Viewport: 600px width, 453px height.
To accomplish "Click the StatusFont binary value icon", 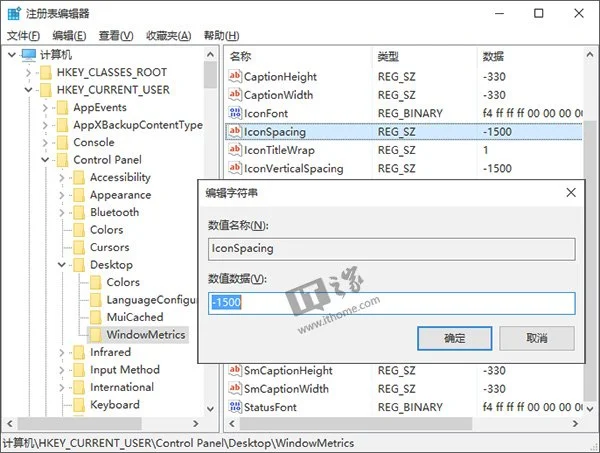I will point(236,407).
